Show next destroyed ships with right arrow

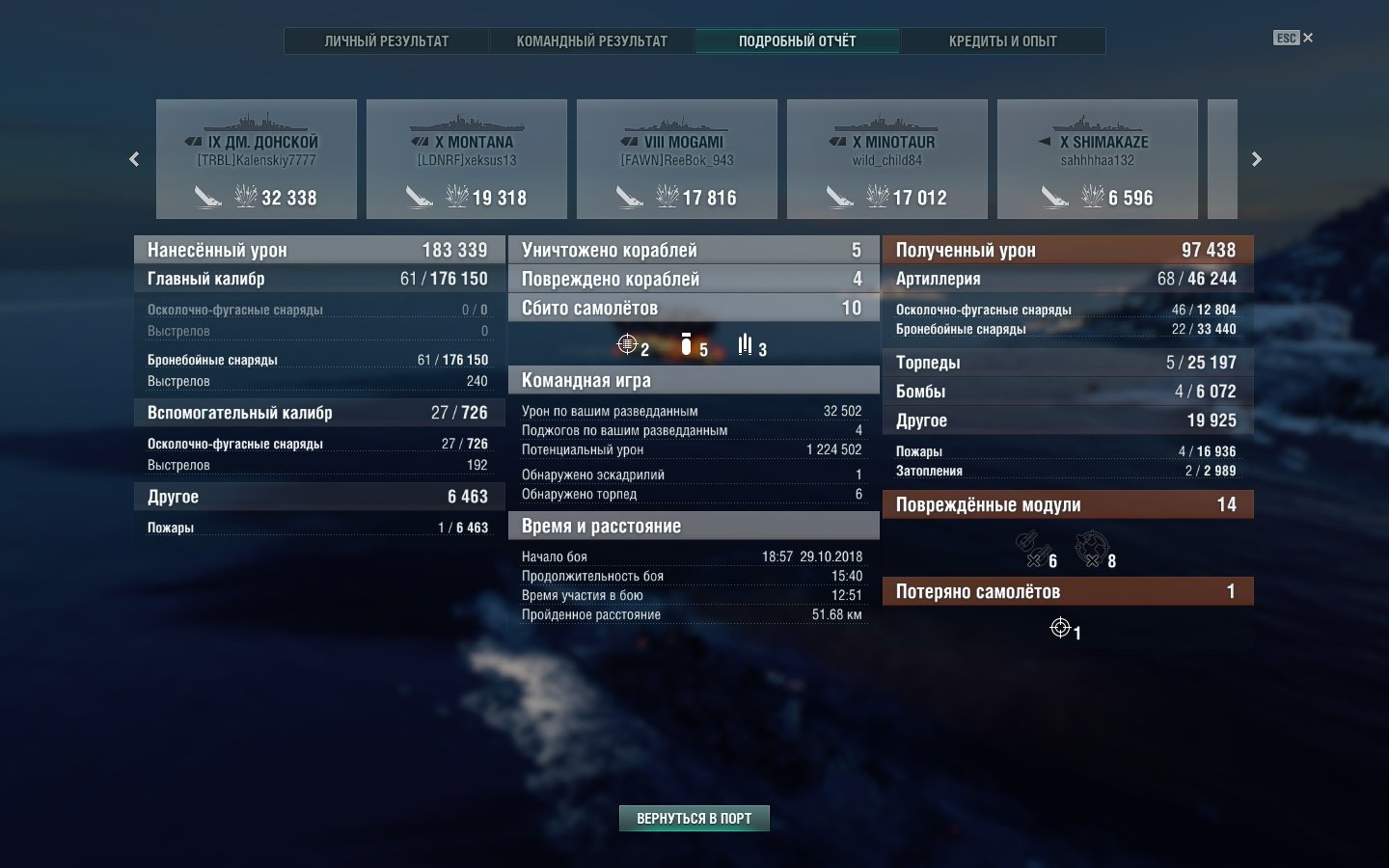click(x=1256, y=159)
